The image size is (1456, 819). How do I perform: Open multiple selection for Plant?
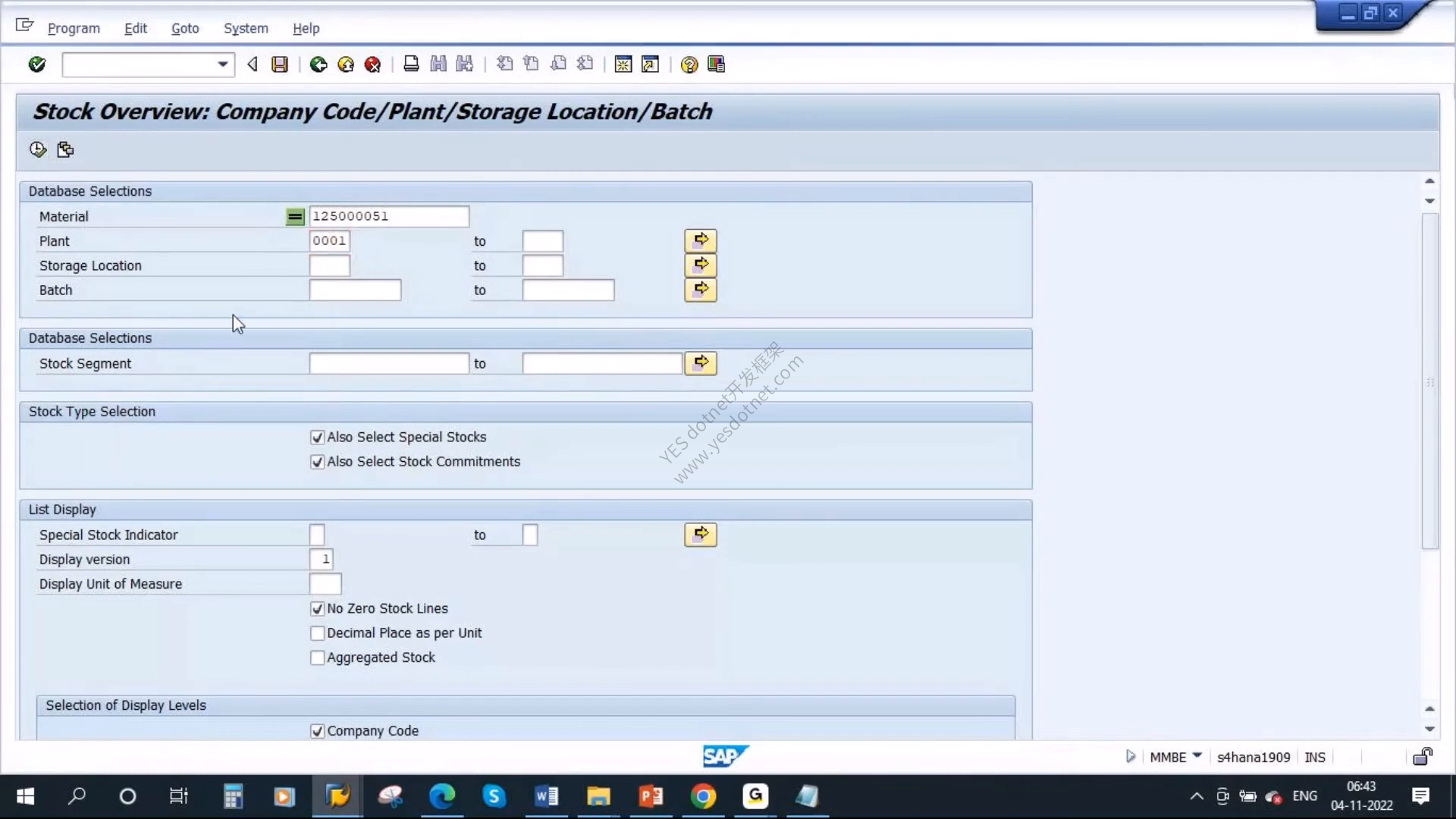coord(701,241)
